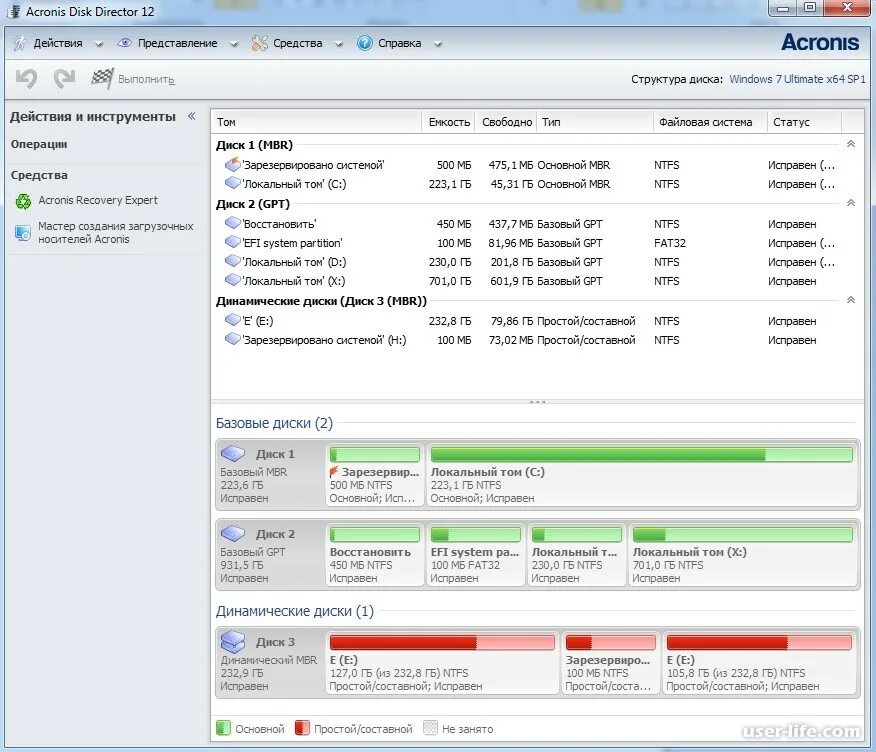Open the Представление menu
Screen dimensions: 876x752
click(178, 43)
